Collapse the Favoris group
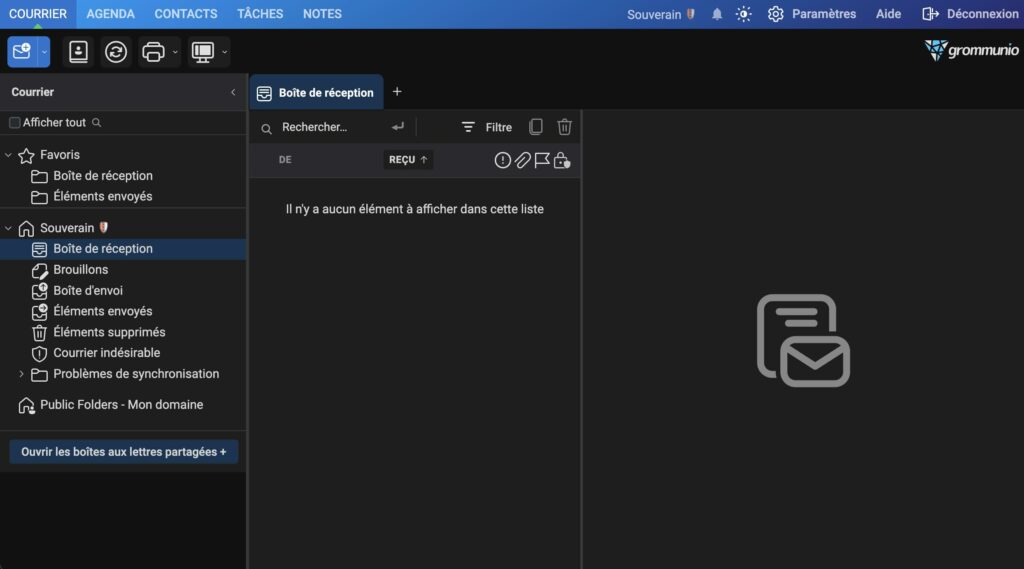1024x569 pixels. [x=8, y=155]
